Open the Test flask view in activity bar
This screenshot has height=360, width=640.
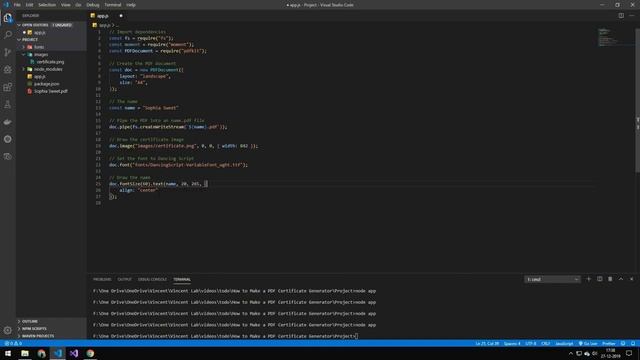8,104
